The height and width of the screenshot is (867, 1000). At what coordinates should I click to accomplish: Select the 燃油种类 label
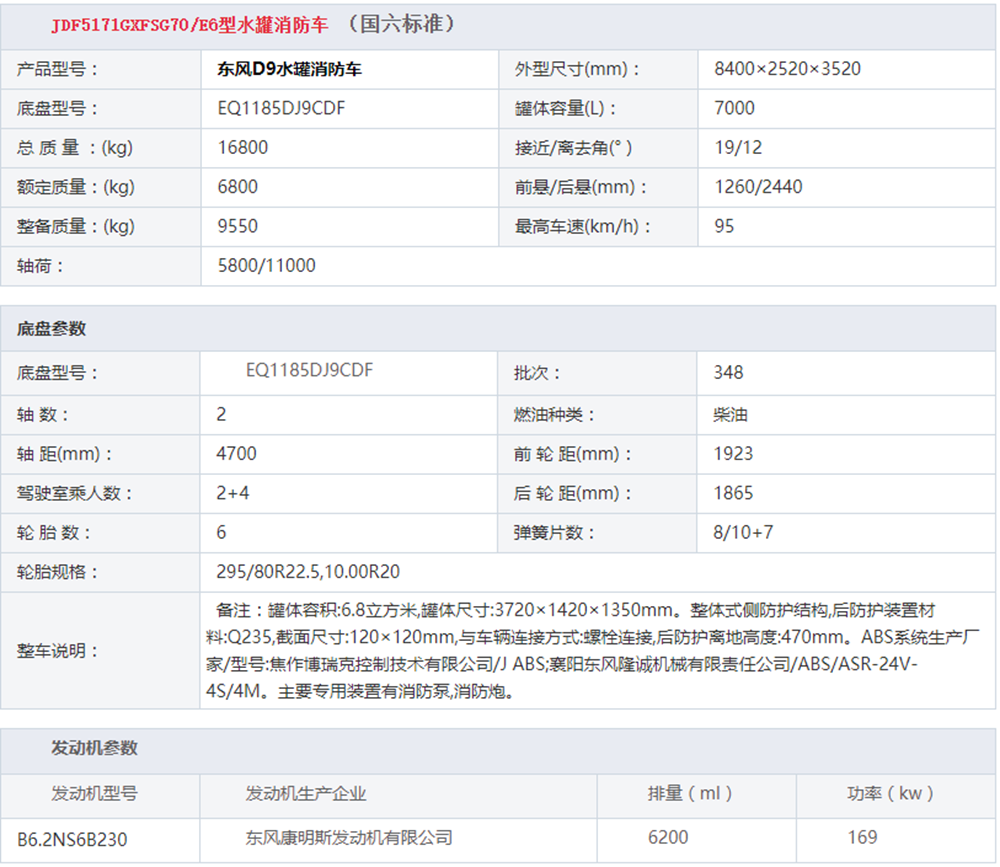coord(554,415)
